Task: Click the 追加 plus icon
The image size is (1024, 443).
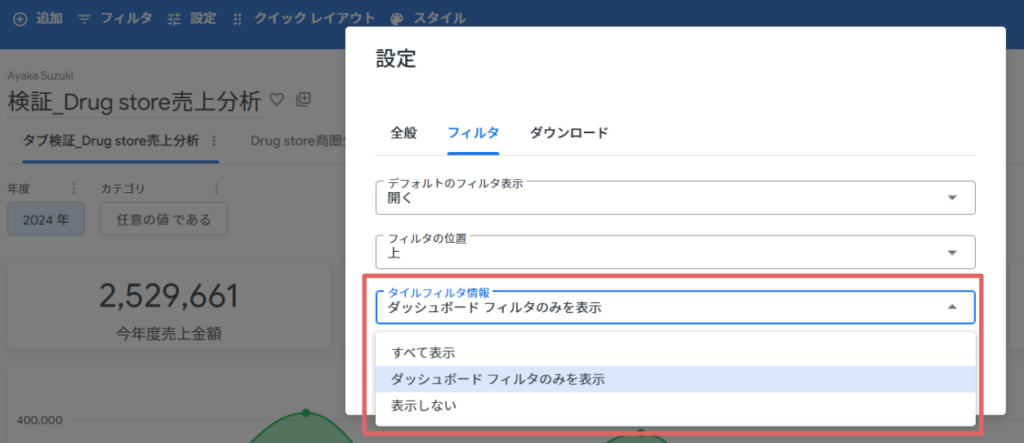Action: point(20,19)
